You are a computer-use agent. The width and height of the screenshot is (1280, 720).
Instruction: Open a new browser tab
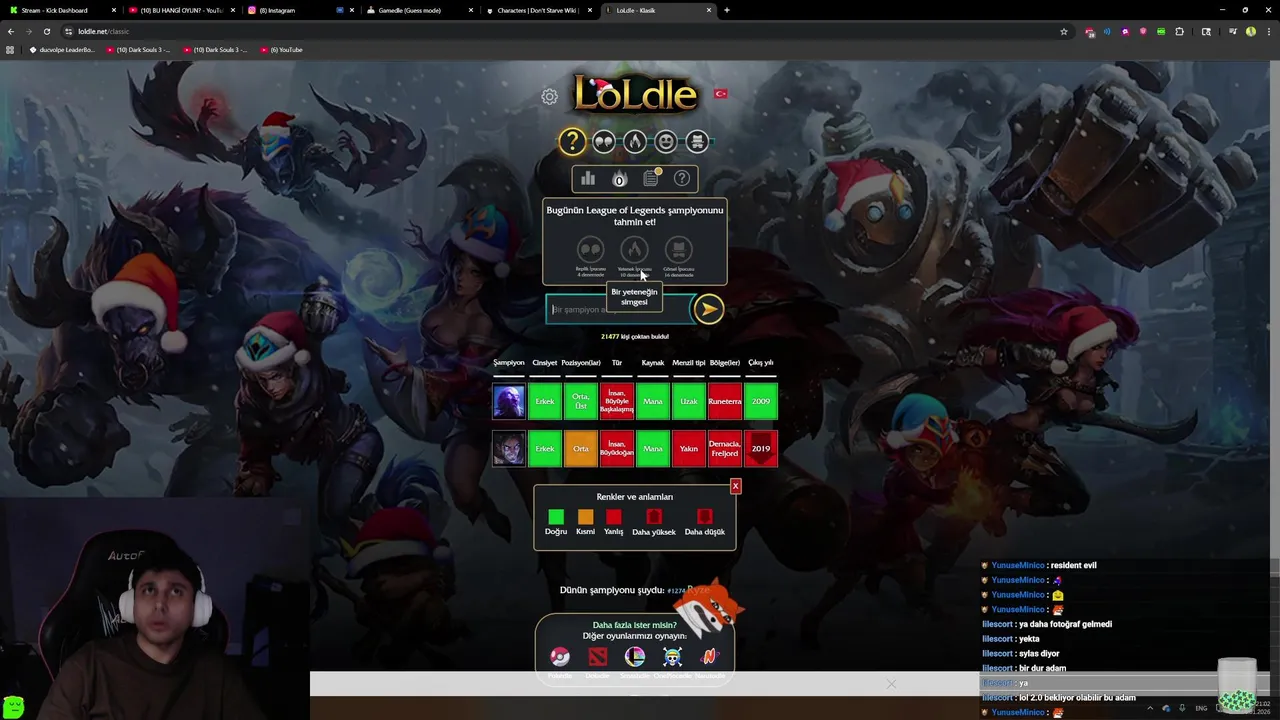(x=727, y=10)
